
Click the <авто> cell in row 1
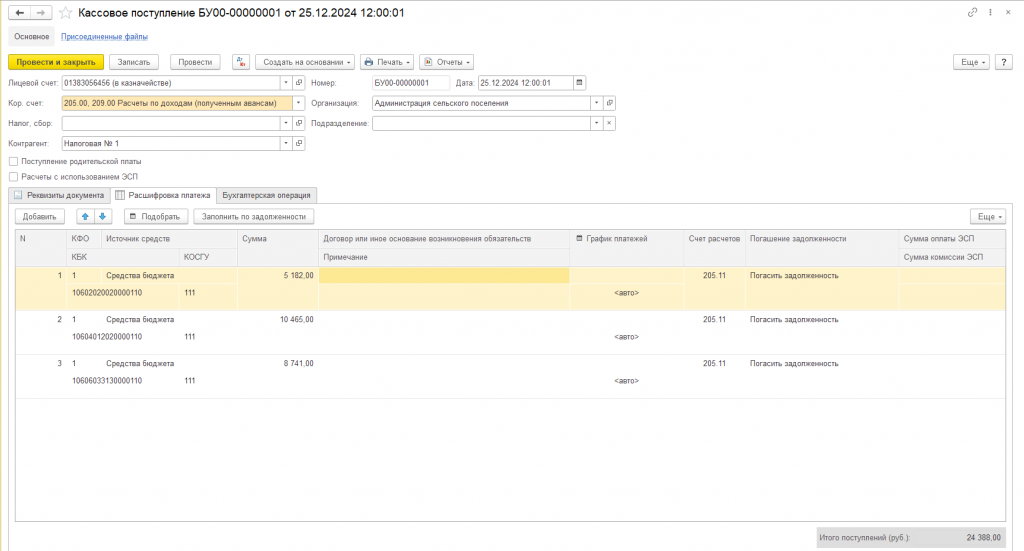(x=626, y=293)
